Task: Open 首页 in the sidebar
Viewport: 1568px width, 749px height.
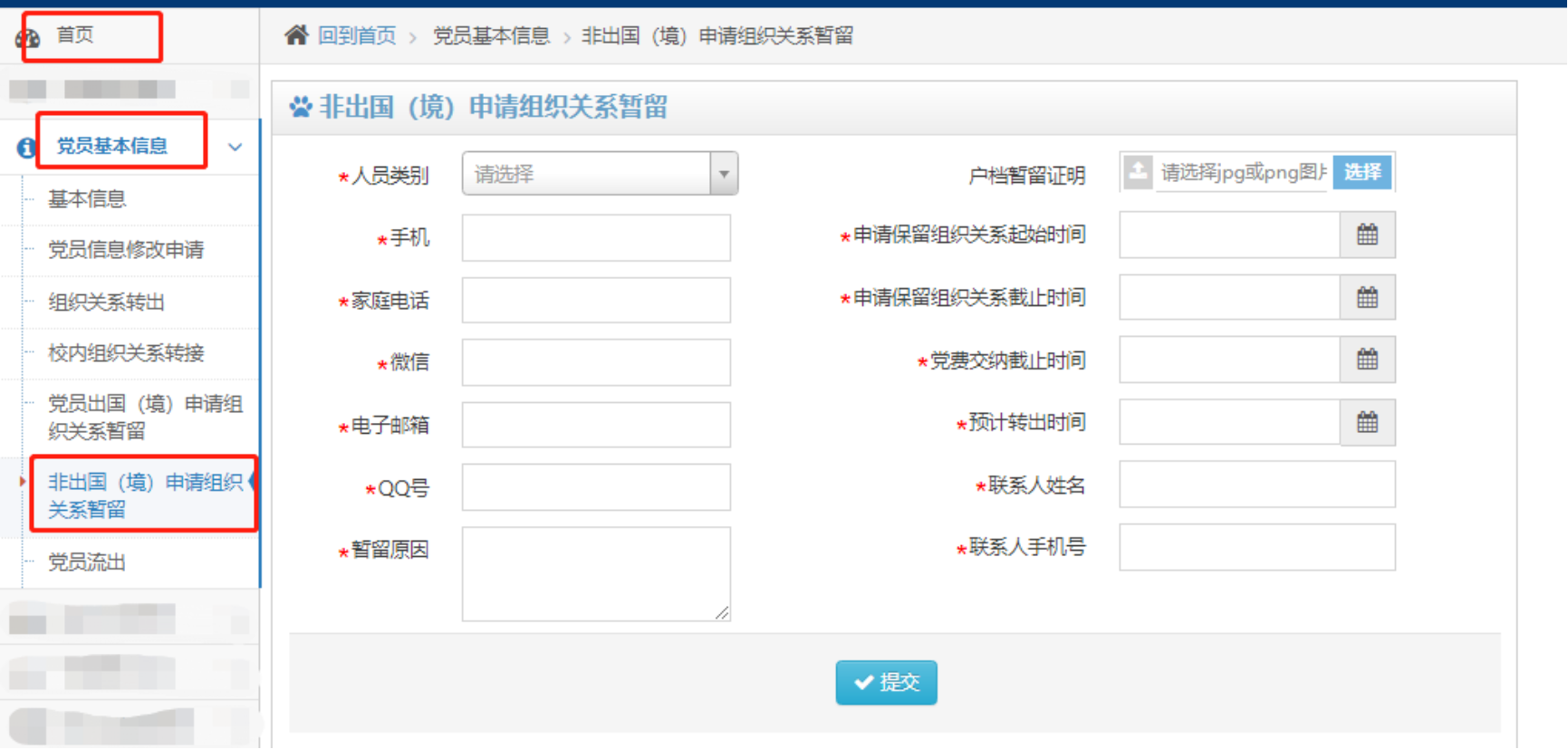Action: 75,35
